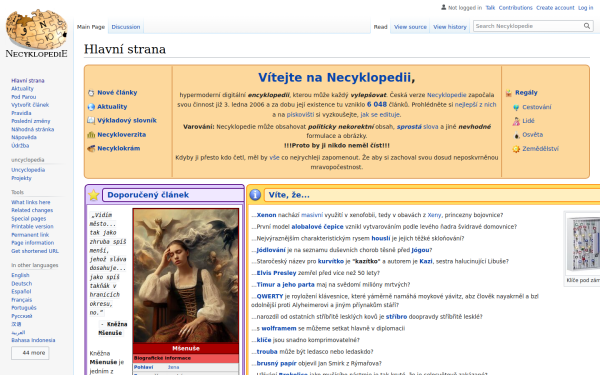
Task: Open the Xenon article link
Action: tap(266, 215)
